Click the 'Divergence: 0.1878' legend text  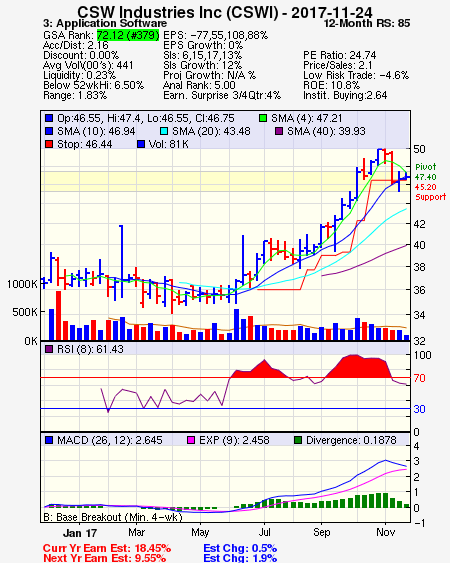click(351, 440)
